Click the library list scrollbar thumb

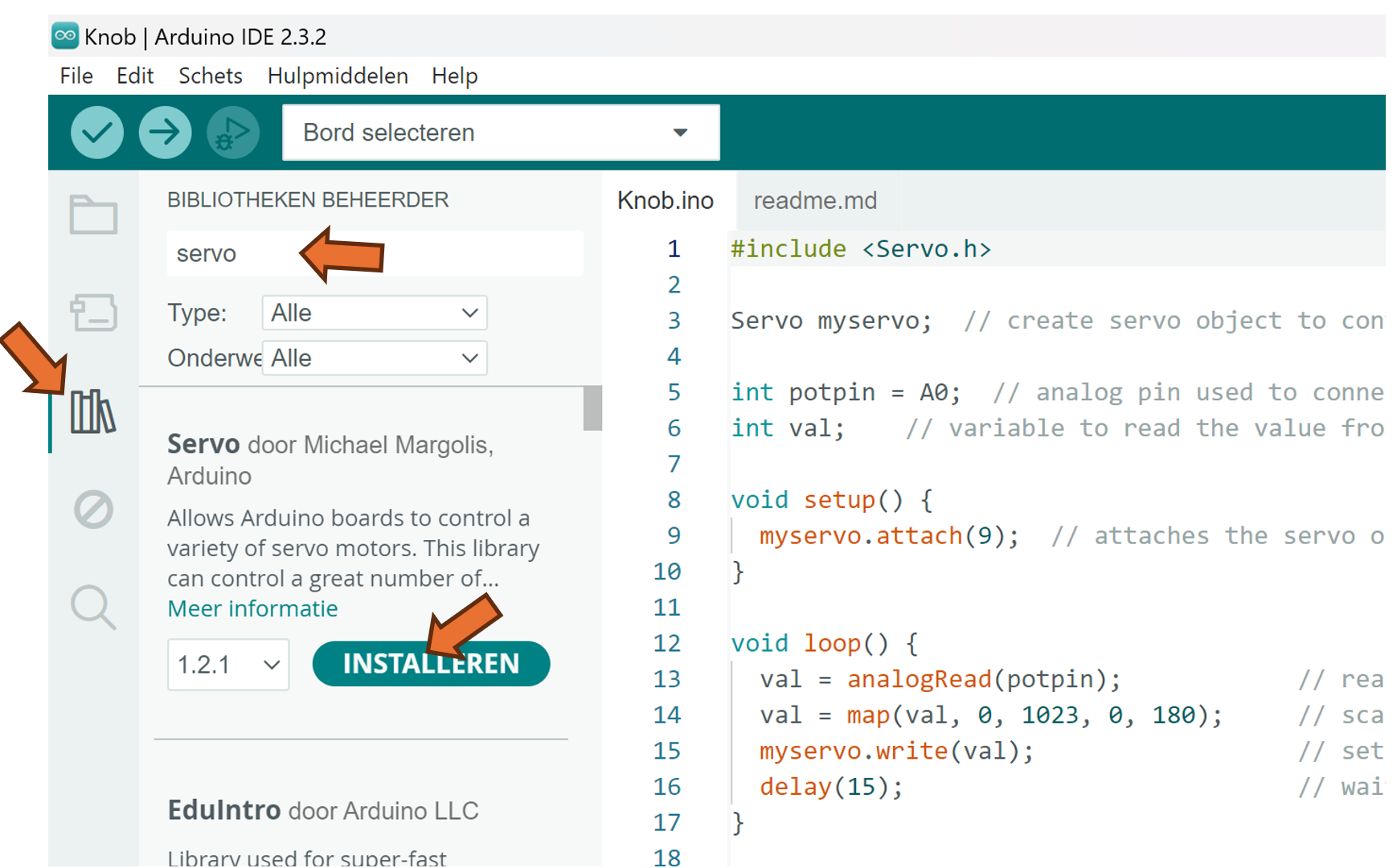(592, 408)
